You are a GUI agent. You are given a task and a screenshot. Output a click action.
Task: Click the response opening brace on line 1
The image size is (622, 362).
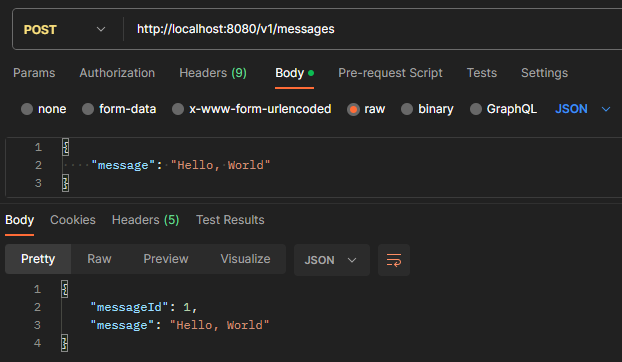point(65,289)
